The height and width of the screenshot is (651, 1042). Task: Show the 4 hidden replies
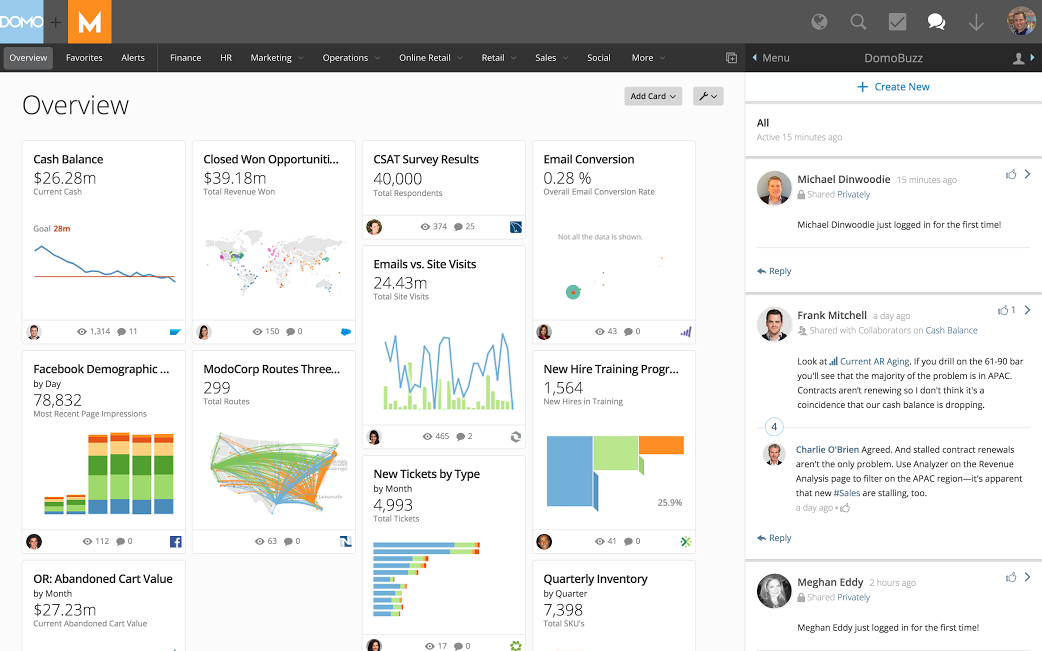774,426
